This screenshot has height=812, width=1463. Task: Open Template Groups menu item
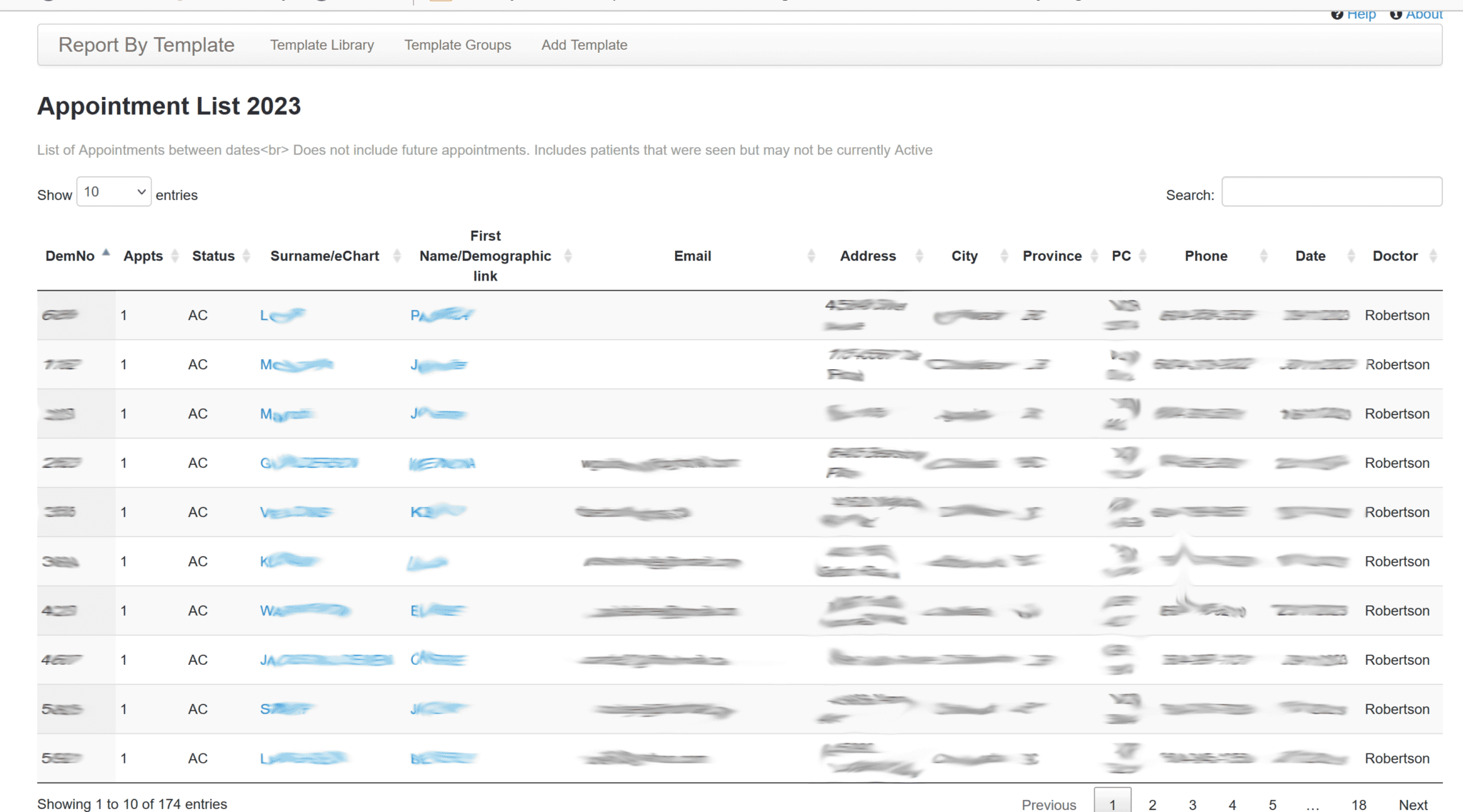pos(457,45)
